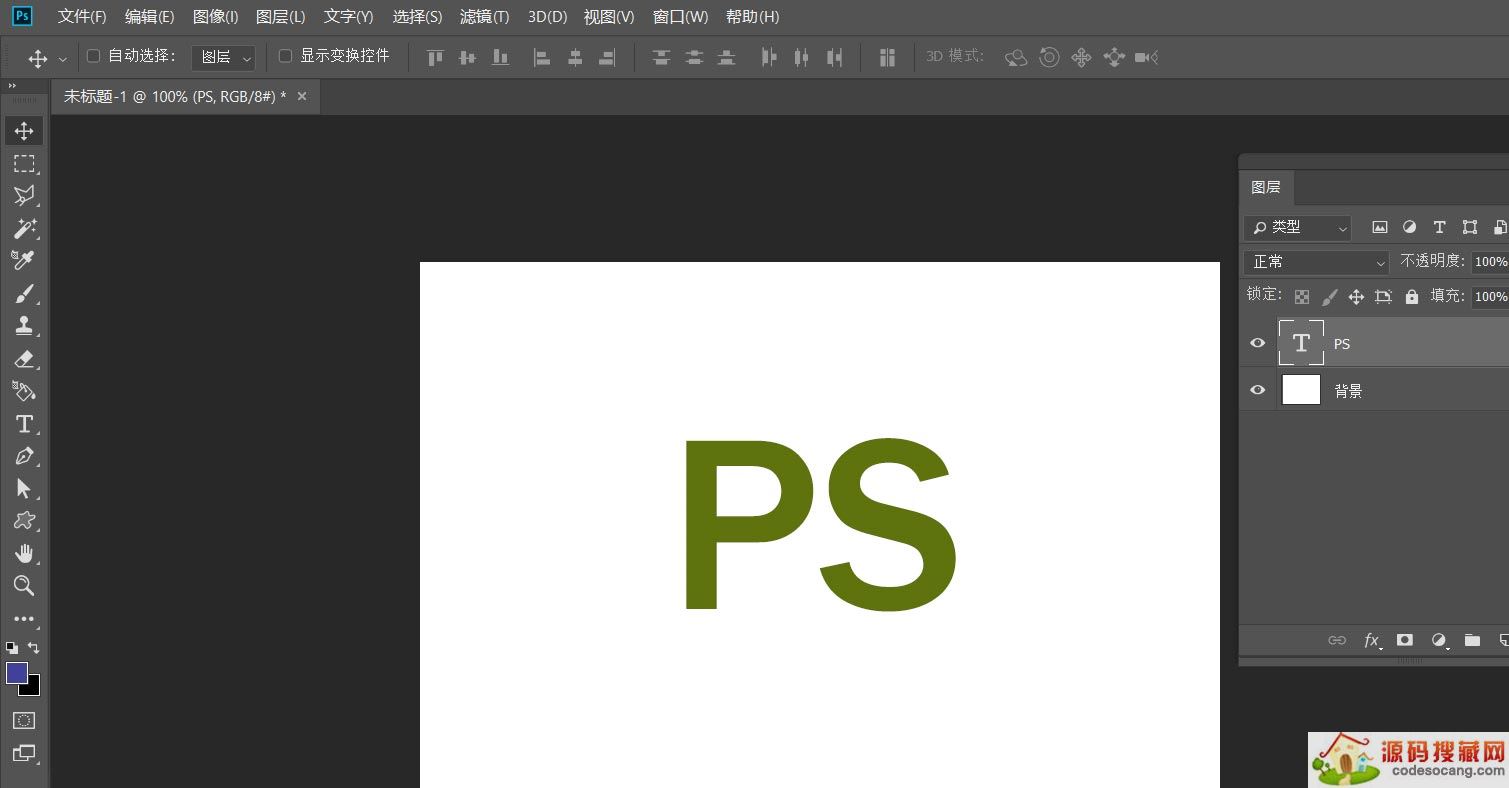Toggle Quick Mask mode
This screenshot has height=788, width=1509.
point(24,720)
